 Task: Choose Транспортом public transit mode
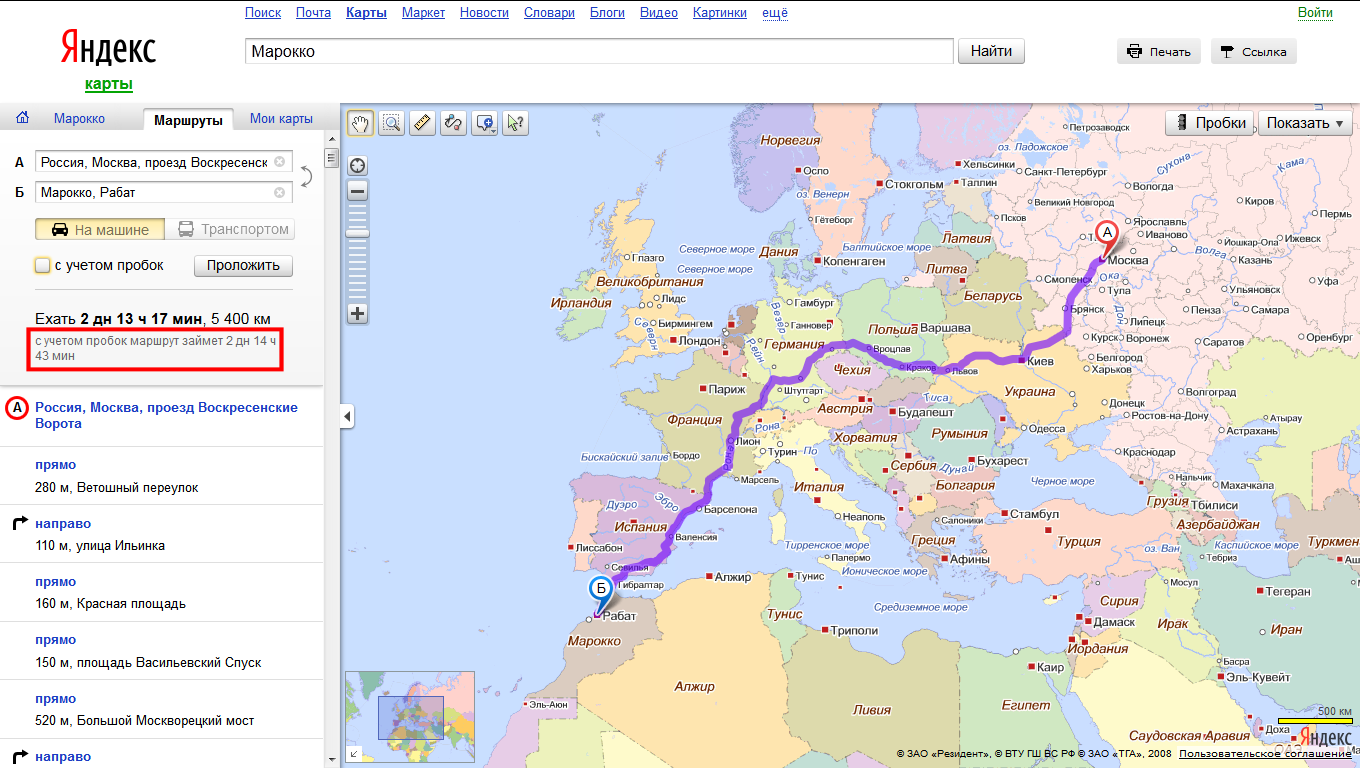click(230, 229)
